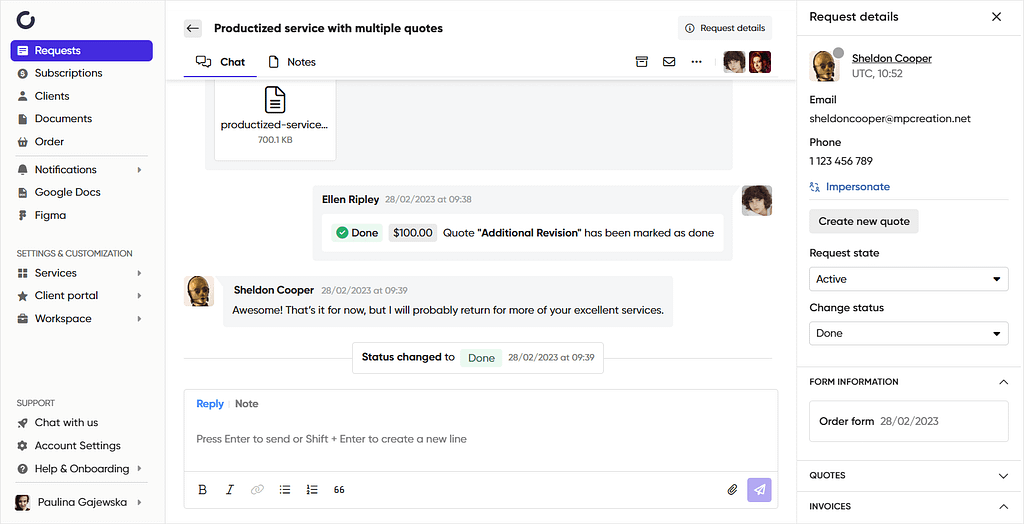The height and width of the screenshot is (524, 1024).
Task: Insert a numbered list
Action: (312, 489)
